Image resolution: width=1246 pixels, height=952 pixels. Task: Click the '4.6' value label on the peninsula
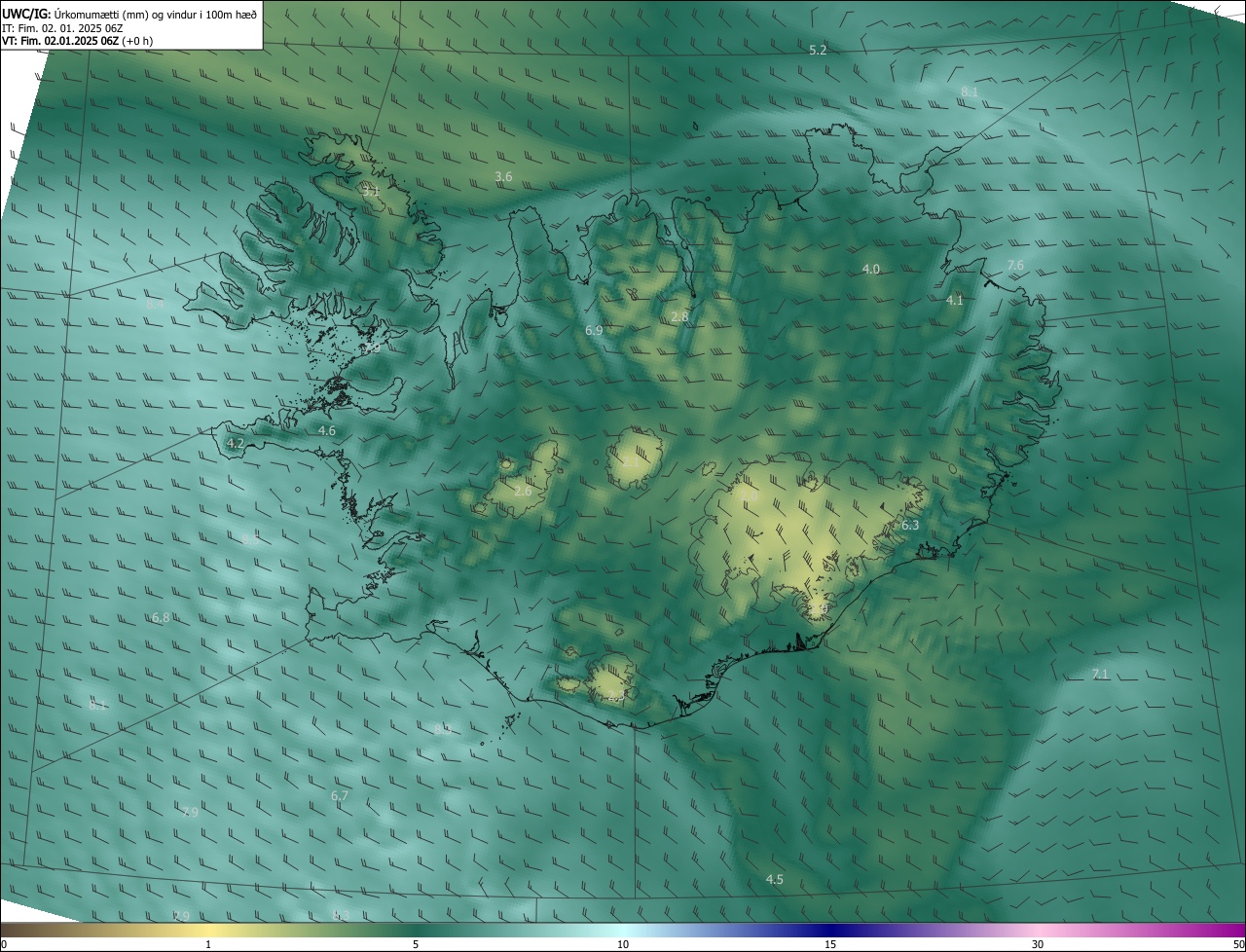click(327, 430)
